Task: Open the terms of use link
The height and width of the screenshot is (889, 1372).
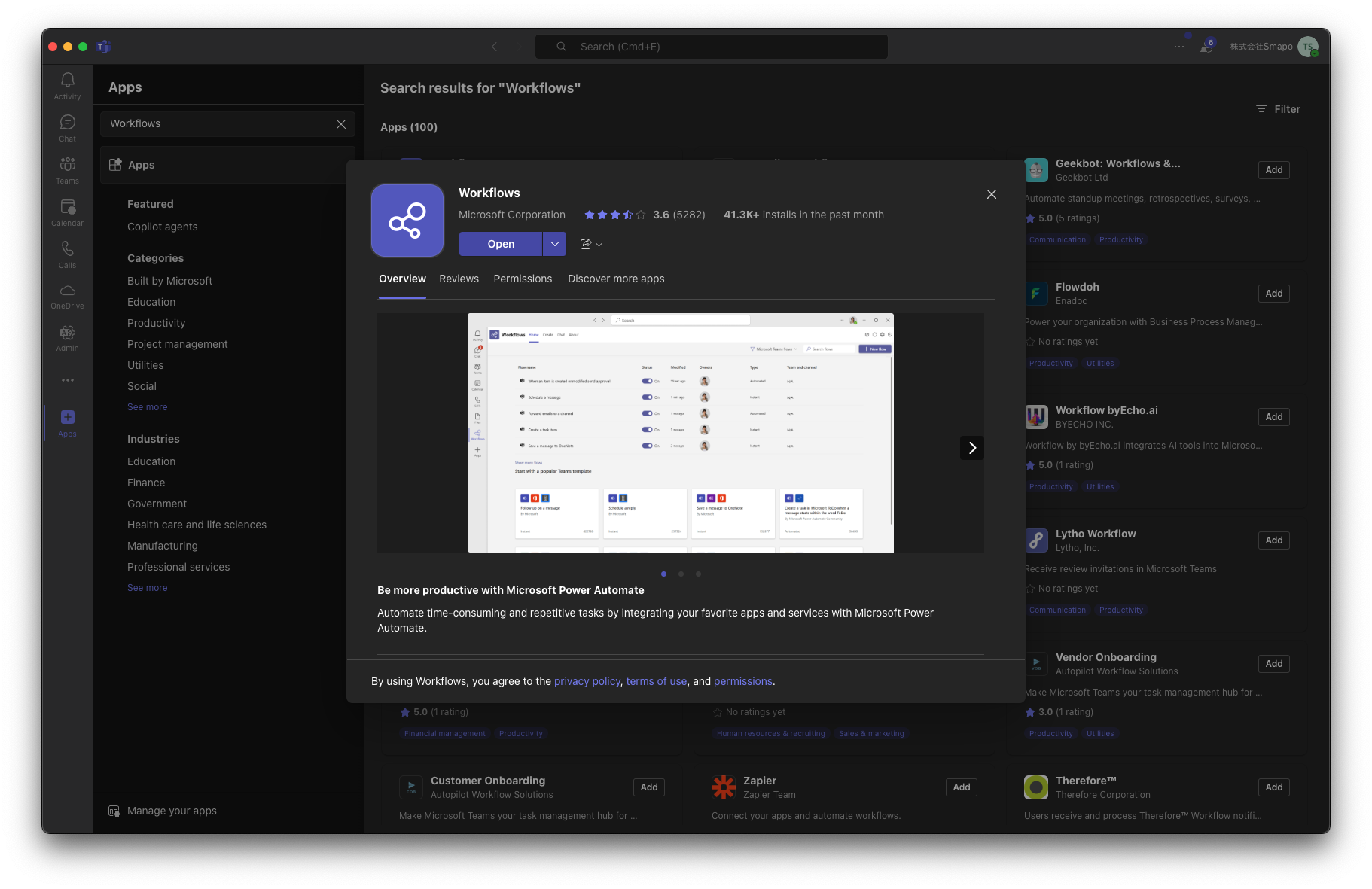Action: (657, 681)
